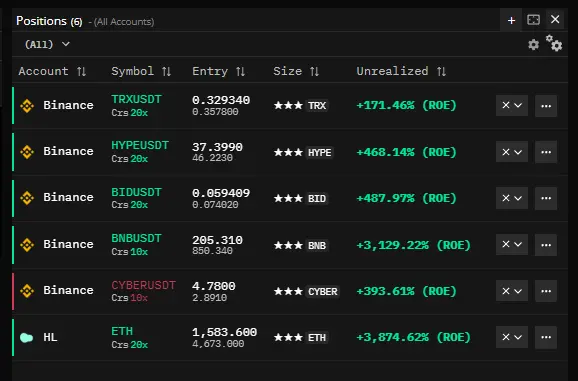Click the hidden size stars for HYPE
This screenshot has height=381, width=578.
(x=288, y=152)
